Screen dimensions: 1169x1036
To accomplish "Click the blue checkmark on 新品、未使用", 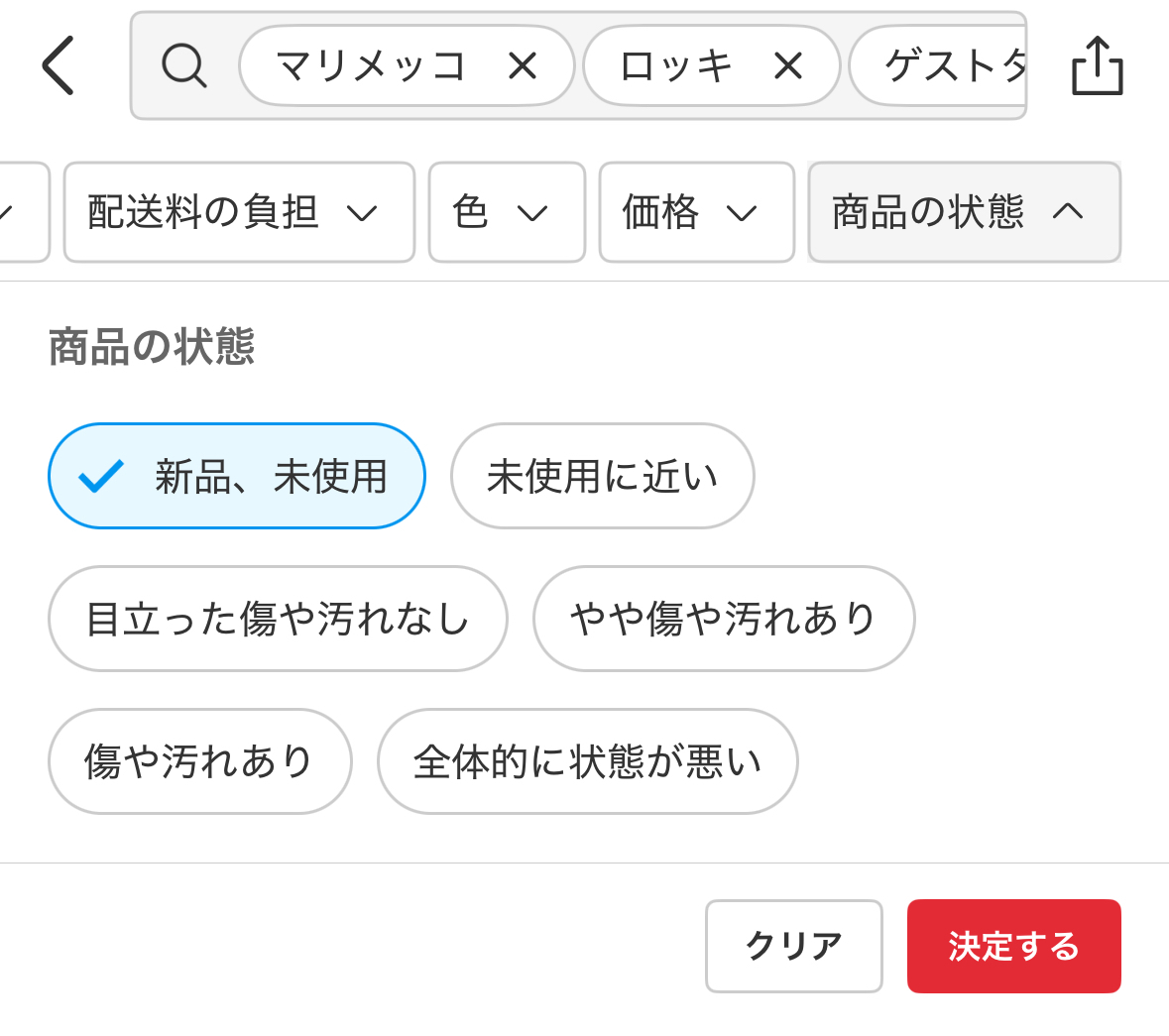I will (x=101, y=477).
